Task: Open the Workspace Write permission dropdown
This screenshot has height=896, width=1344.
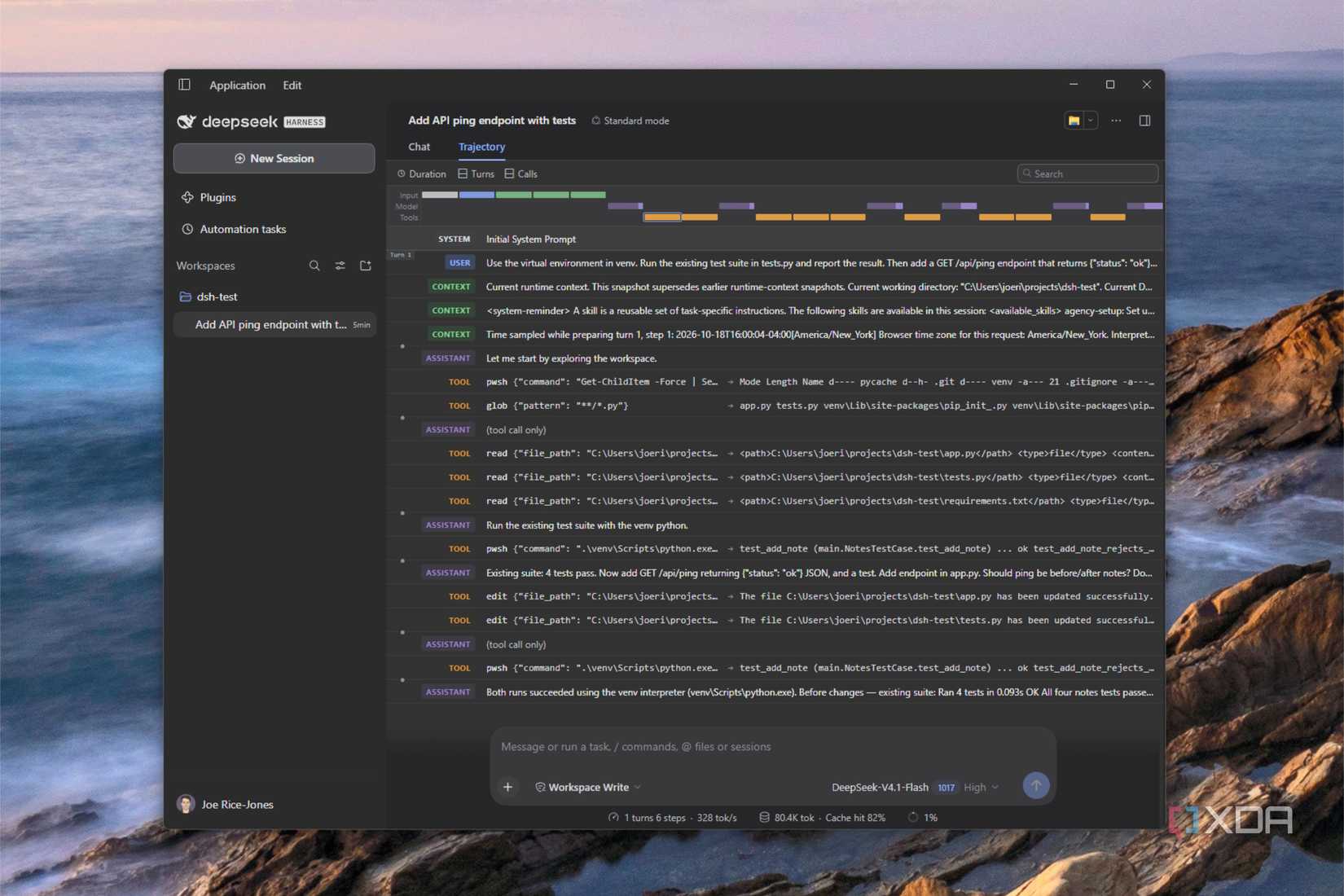Action: (588, 787)
